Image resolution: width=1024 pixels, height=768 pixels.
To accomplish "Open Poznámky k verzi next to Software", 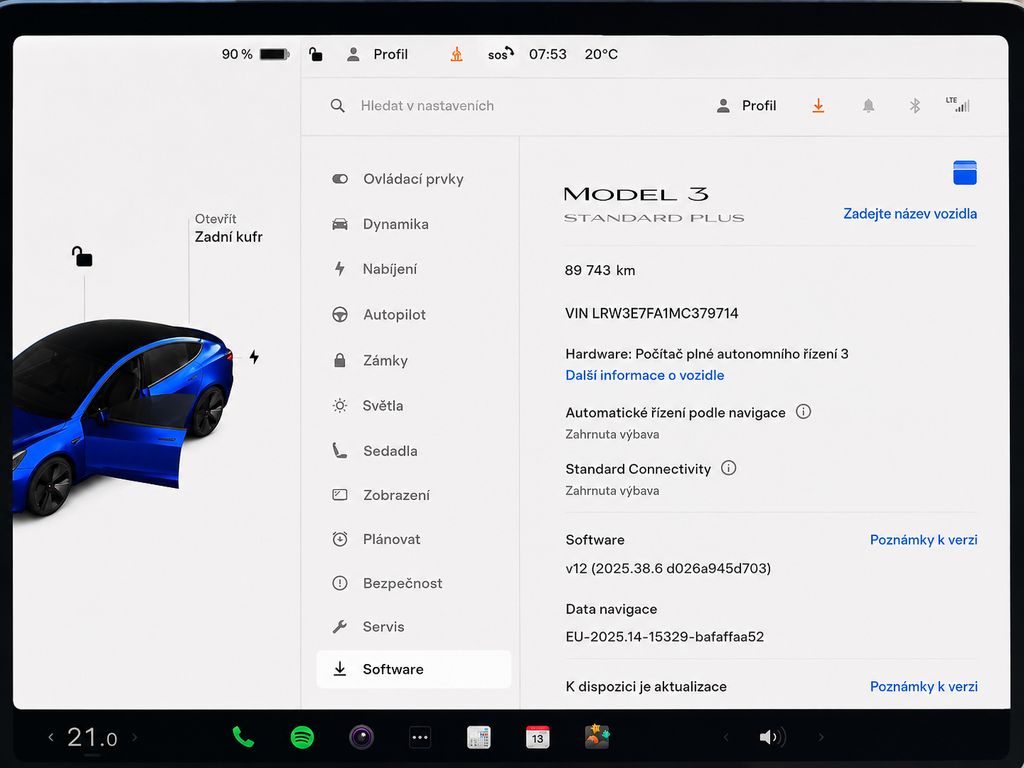I will click(x=923, y=539).
